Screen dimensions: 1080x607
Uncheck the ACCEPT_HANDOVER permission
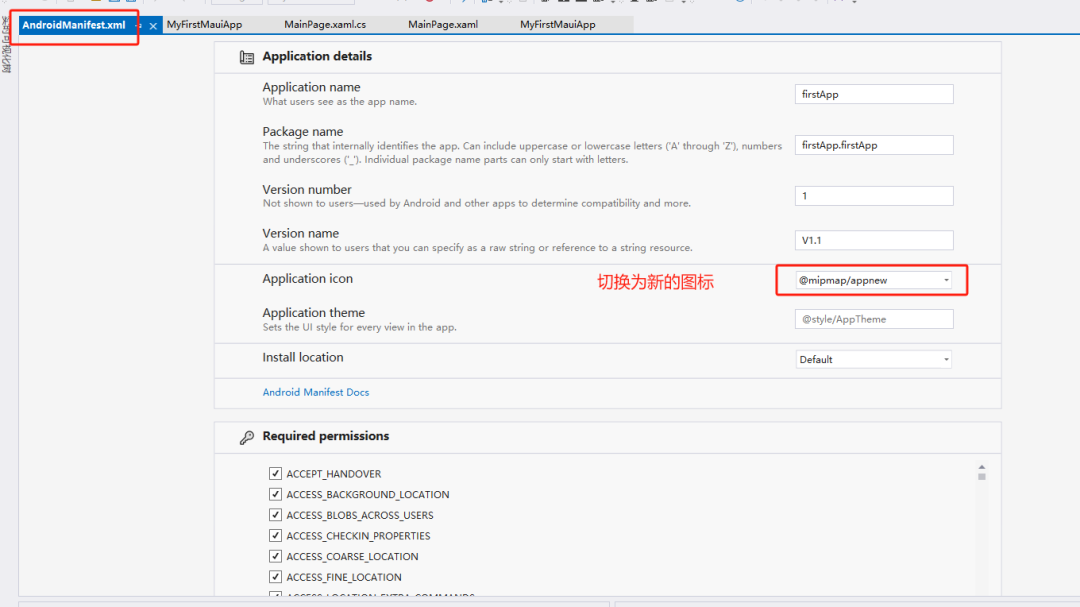pyautogui.click(x=275, y=474)
